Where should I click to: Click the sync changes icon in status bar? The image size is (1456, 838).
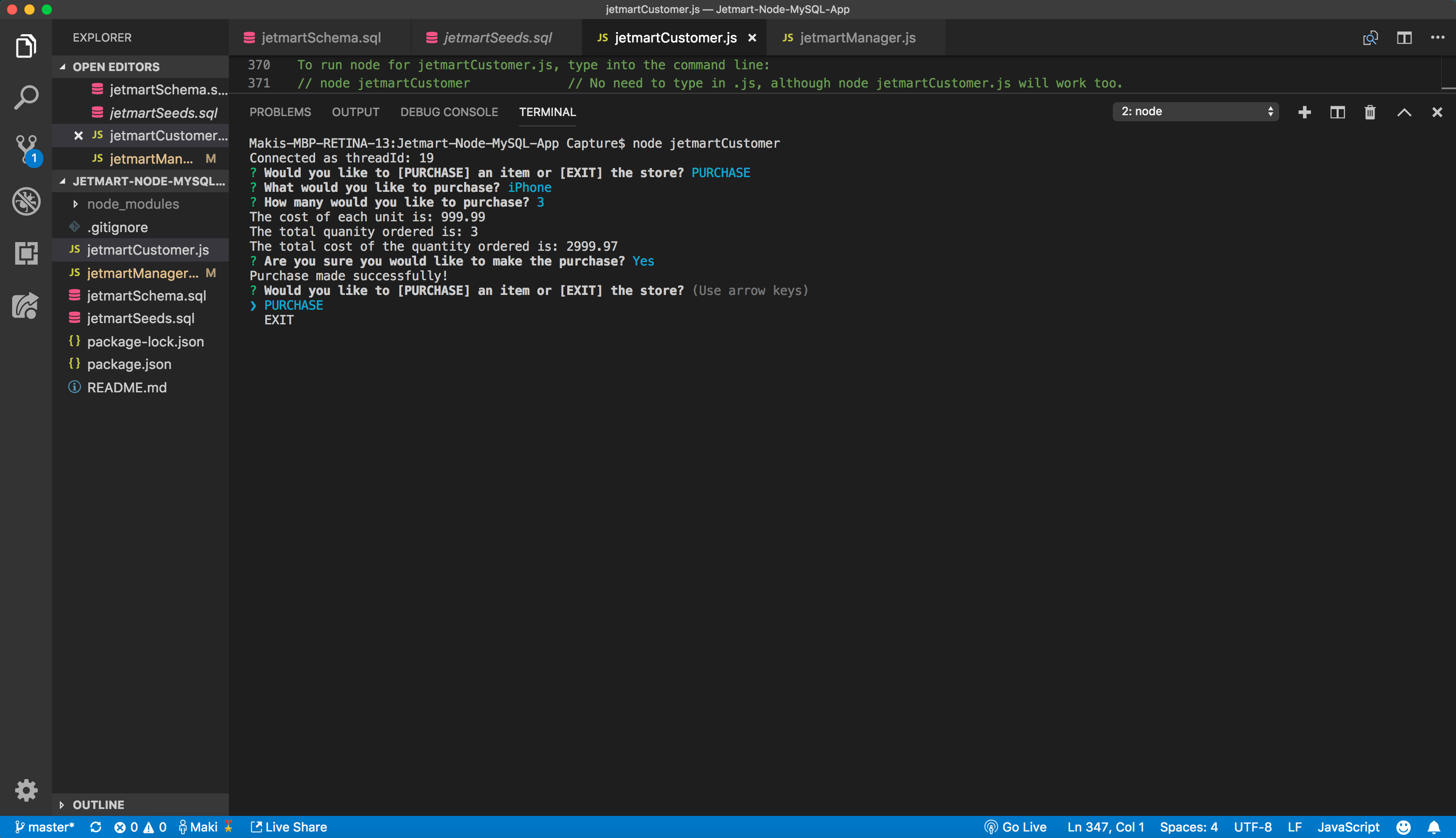click(x=96, y=827)
